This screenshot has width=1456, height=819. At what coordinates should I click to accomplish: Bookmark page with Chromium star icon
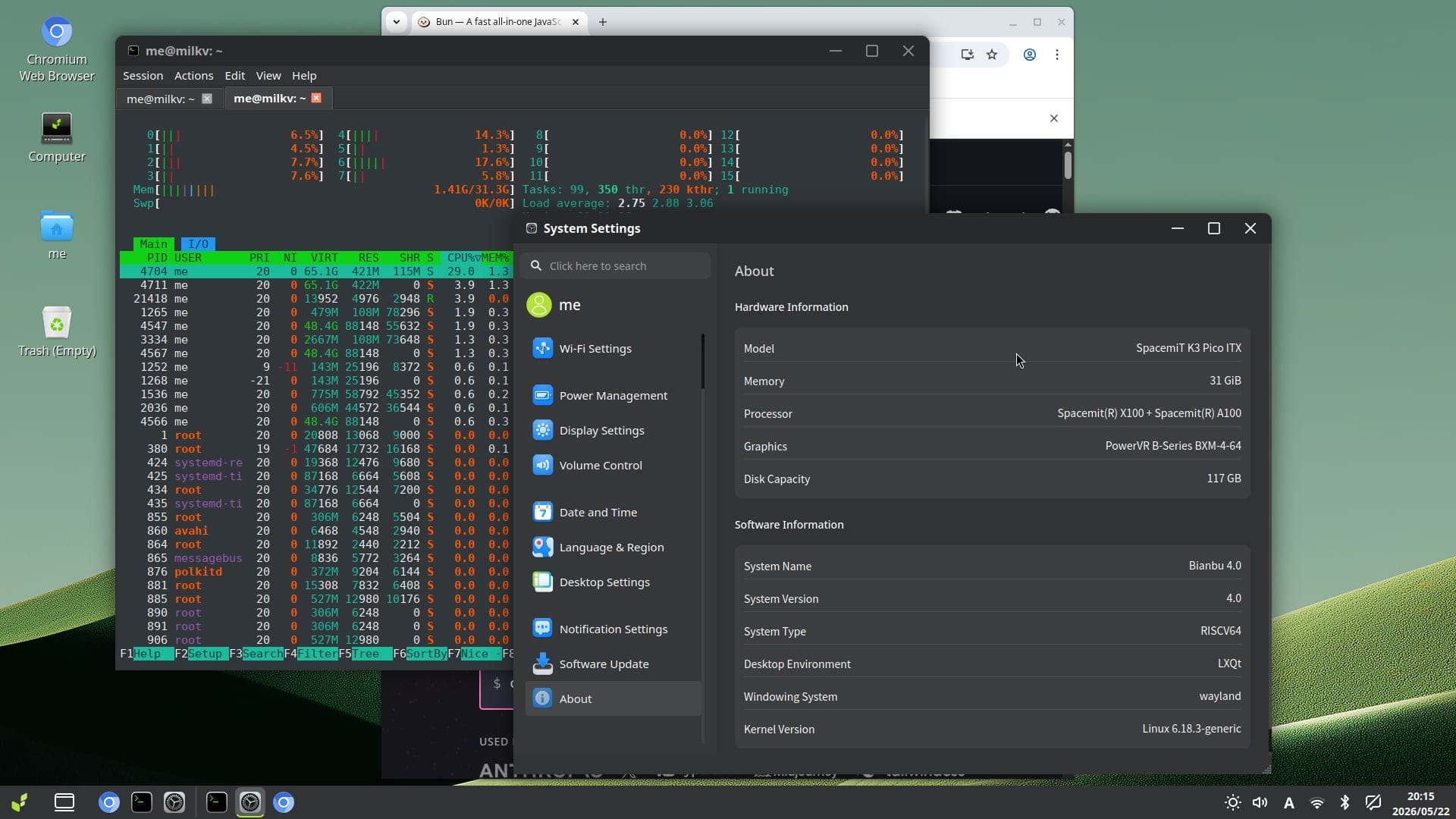992,55
